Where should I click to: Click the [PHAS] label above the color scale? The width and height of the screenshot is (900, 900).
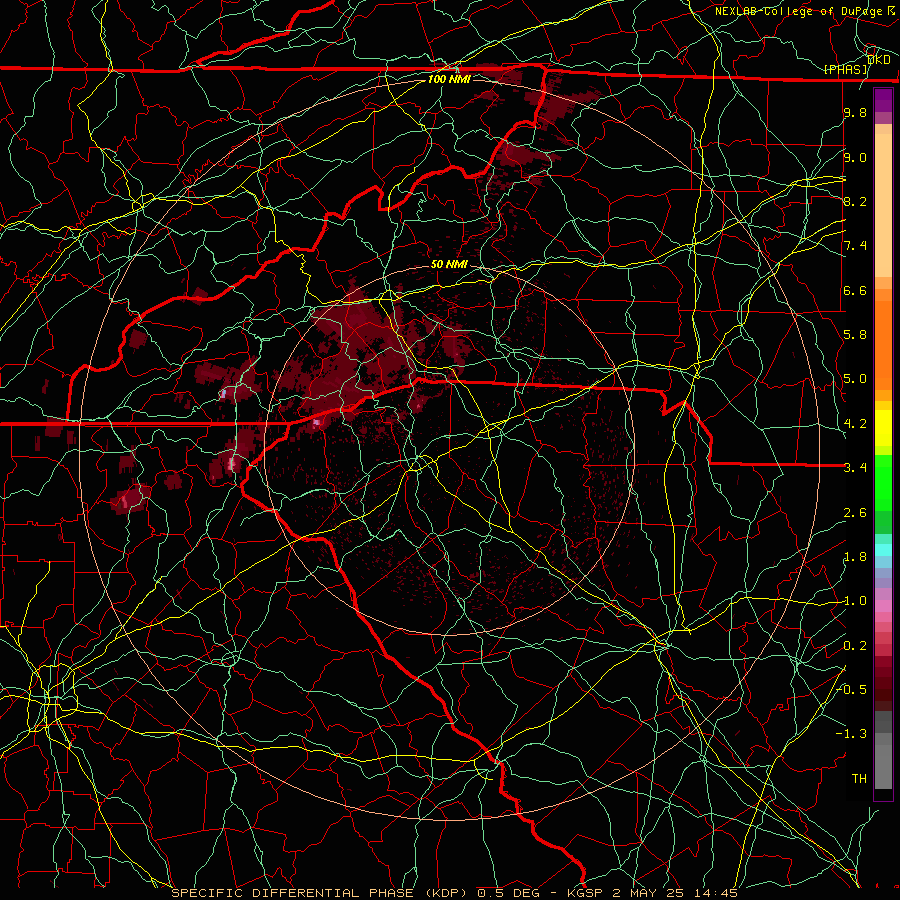pos(846,69)
